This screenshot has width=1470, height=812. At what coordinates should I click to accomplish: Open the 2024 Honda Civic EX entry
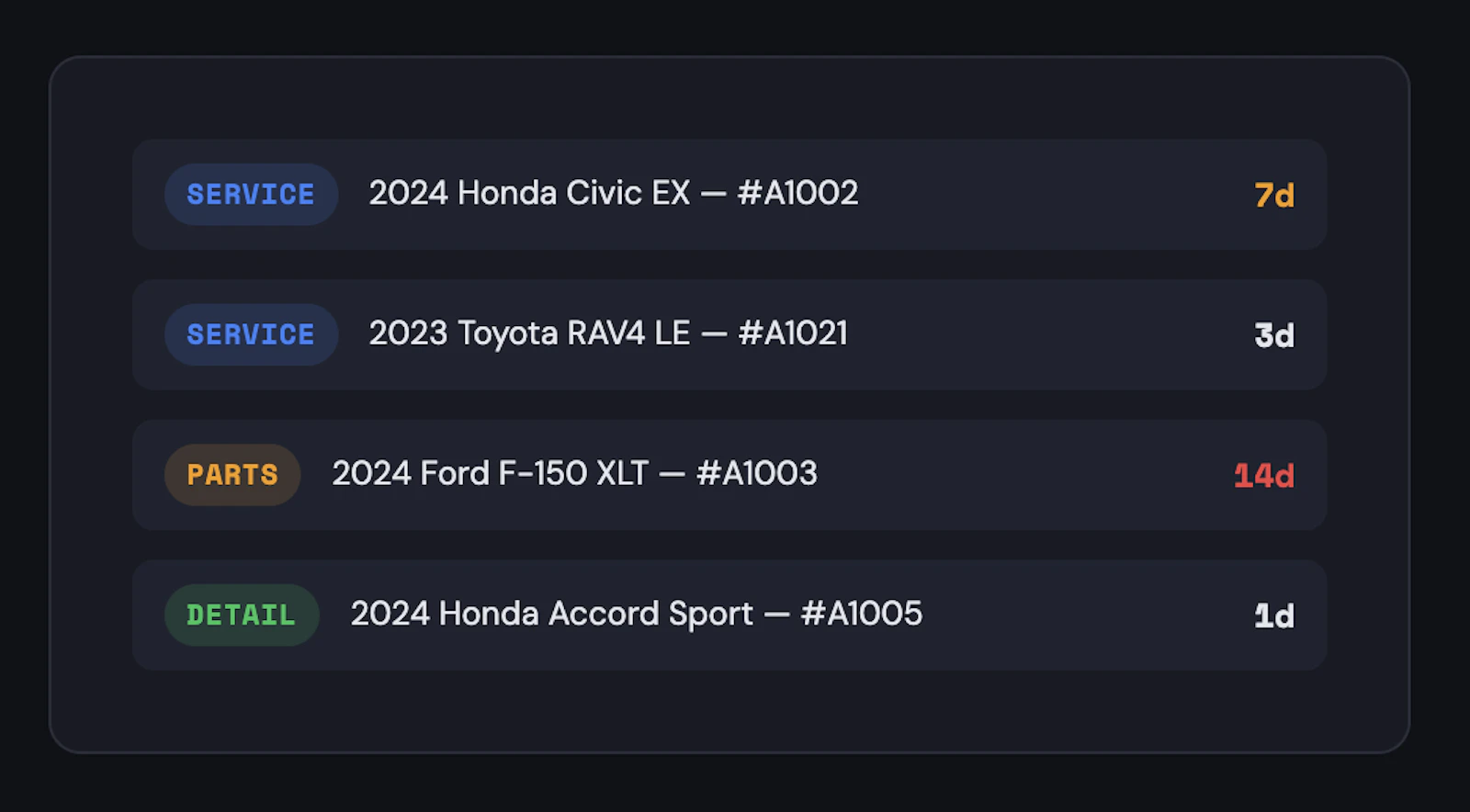pyautogui.click(x=529, y=193)
